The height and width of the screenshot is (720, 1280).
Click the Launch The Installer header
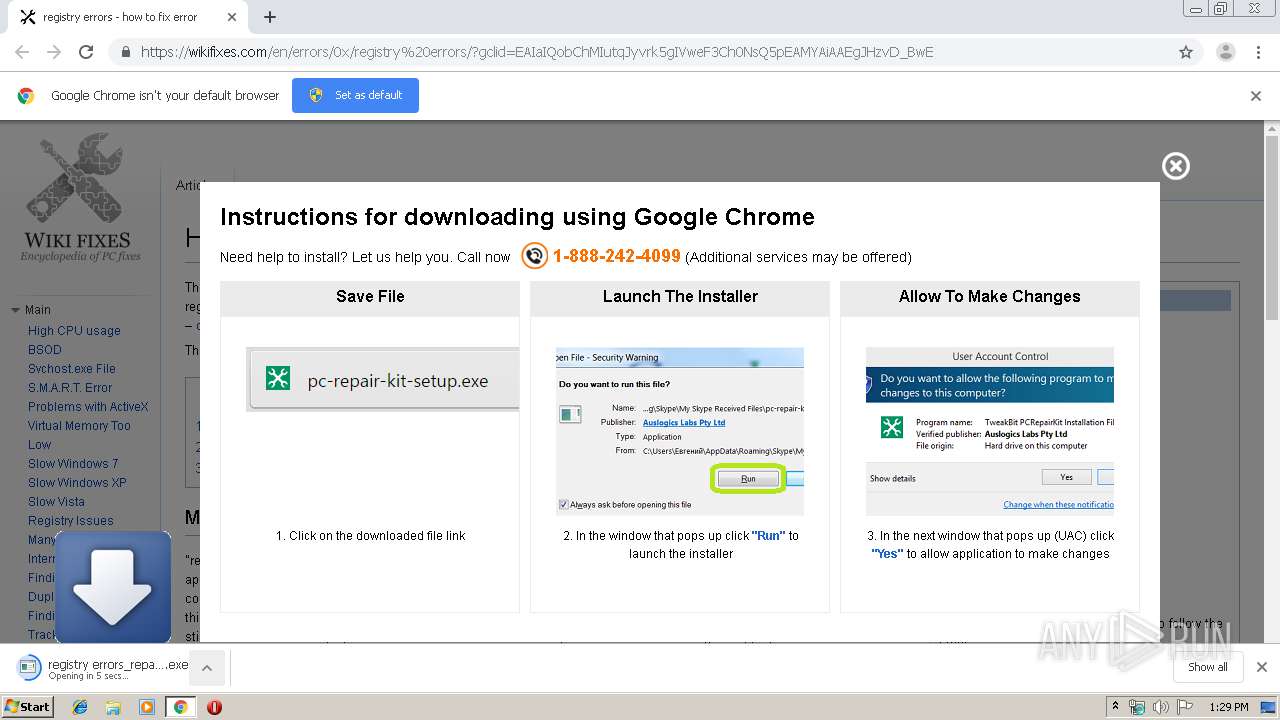click(680, 297)
